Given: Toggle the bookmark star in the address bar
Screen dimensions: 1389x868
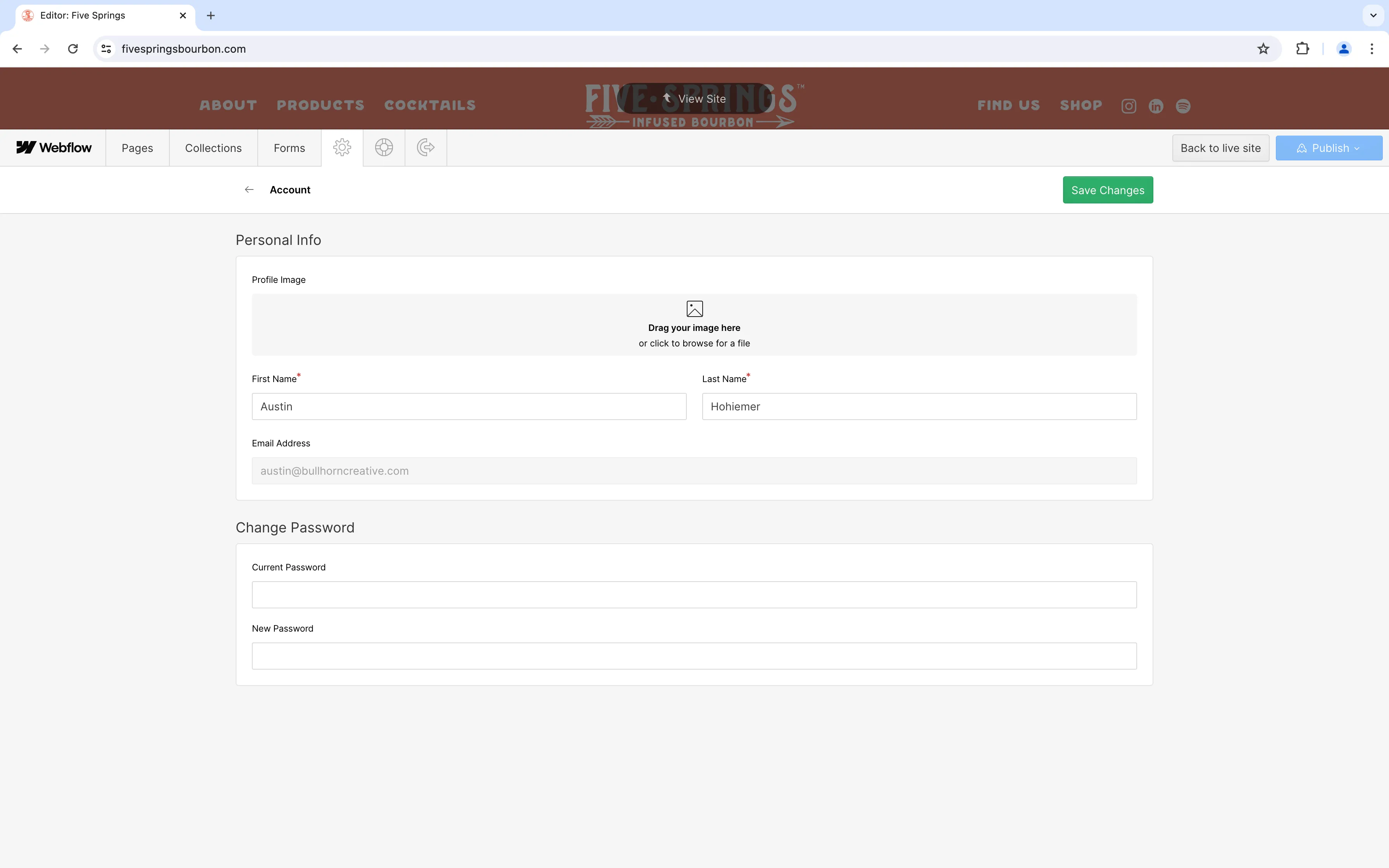Looking at the screenshot, I should click(x=1263, y=48).
